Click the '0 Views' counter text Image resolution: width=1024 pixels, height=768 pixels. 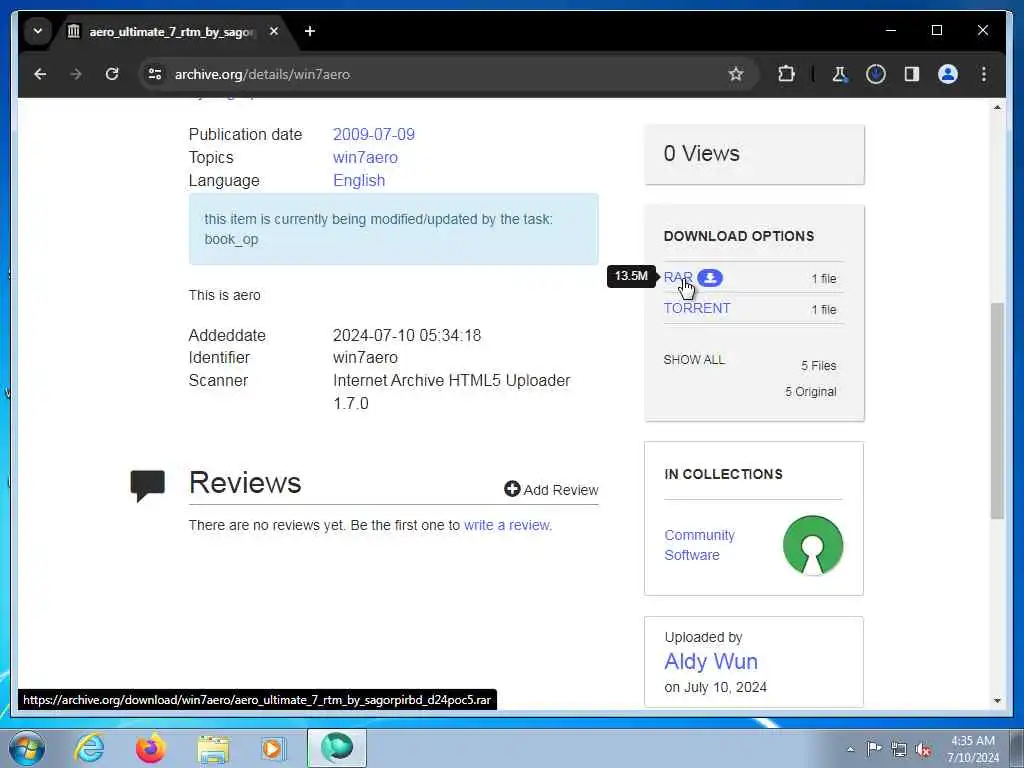point(701,153)
